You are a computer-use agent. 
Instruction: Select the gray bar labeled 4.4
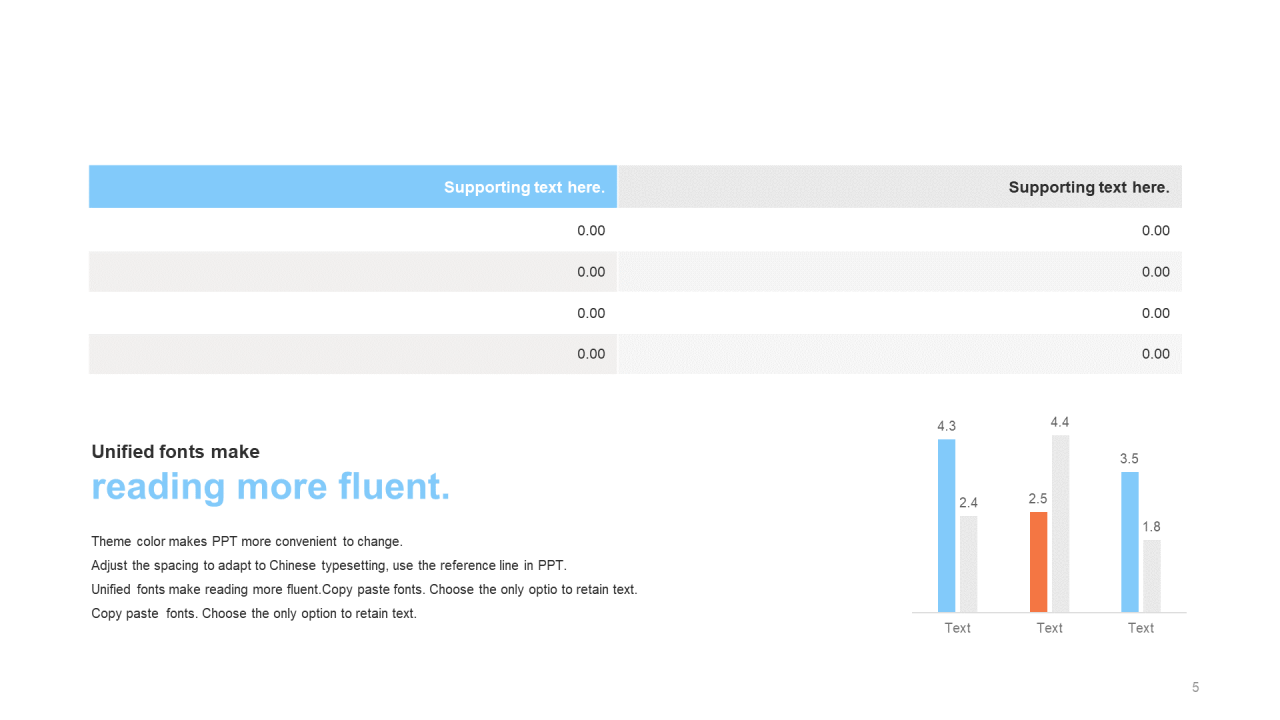(1060, 523)
